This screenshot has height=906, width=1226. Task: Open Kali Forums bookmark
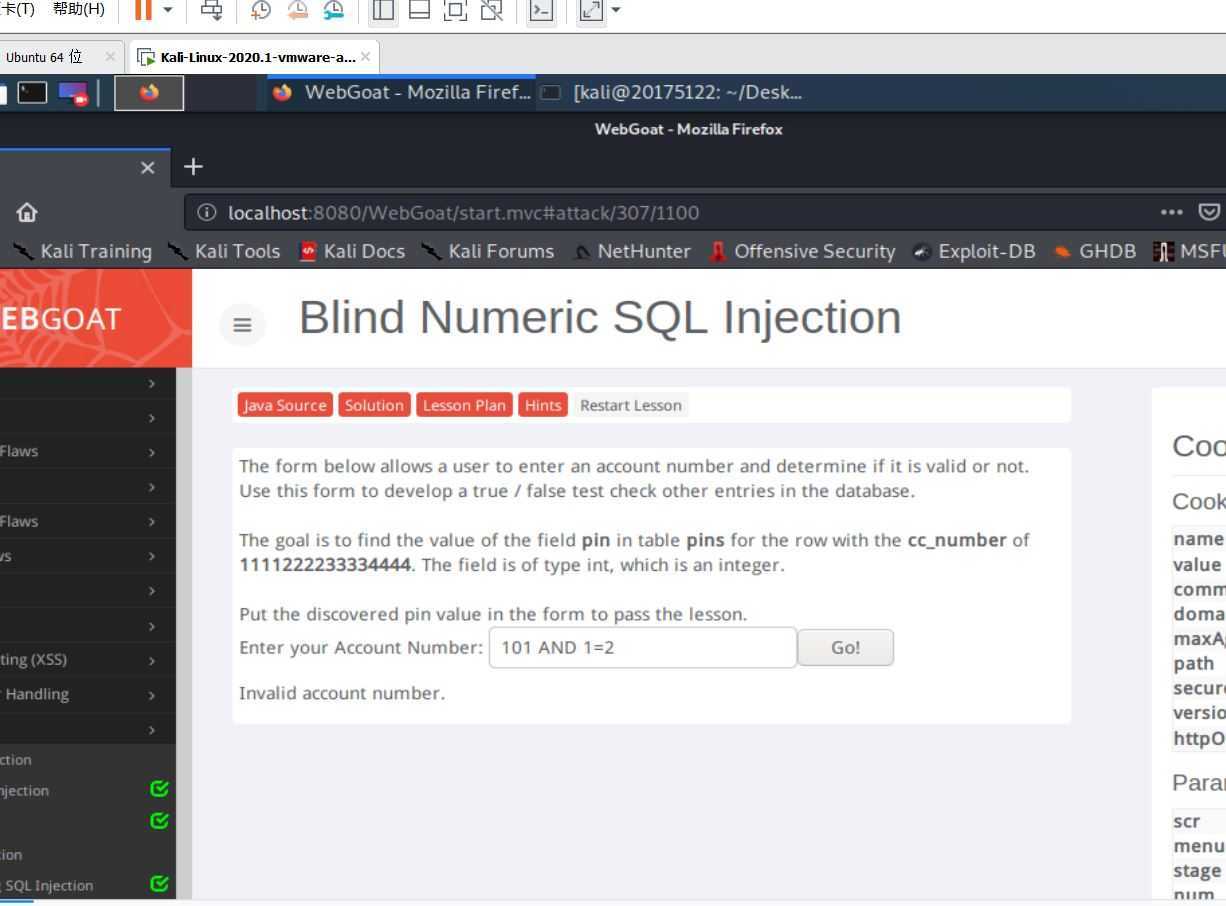(x=487, y=251)
